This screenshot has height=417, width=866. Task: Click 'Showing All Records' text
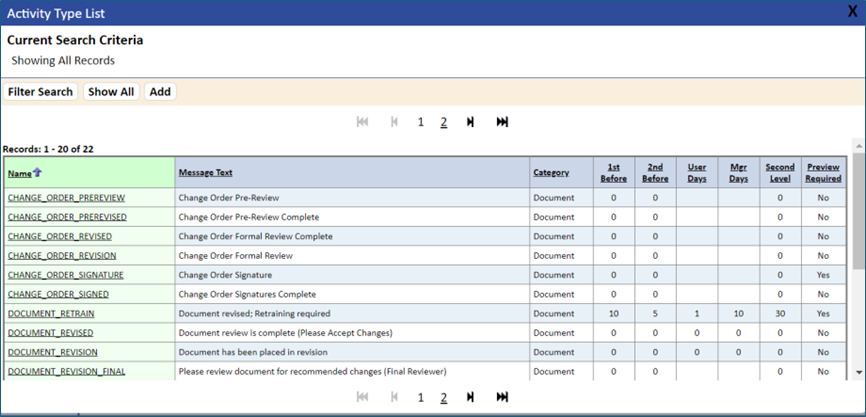click(x=63, y=61)
